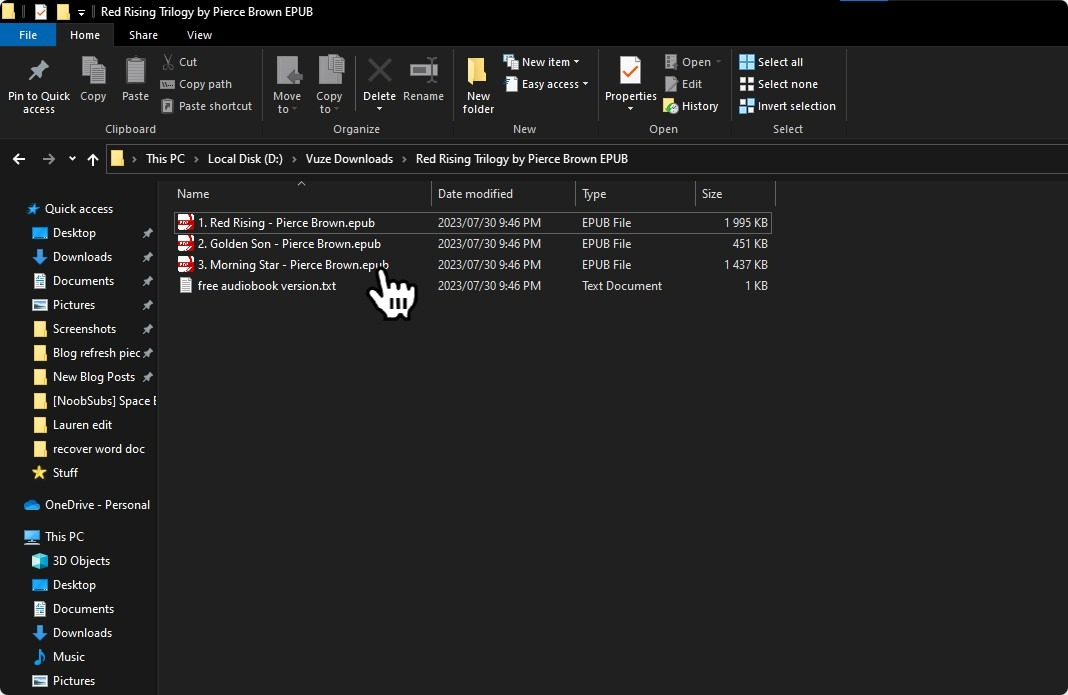Switch to the Share tab

(143, 35)
